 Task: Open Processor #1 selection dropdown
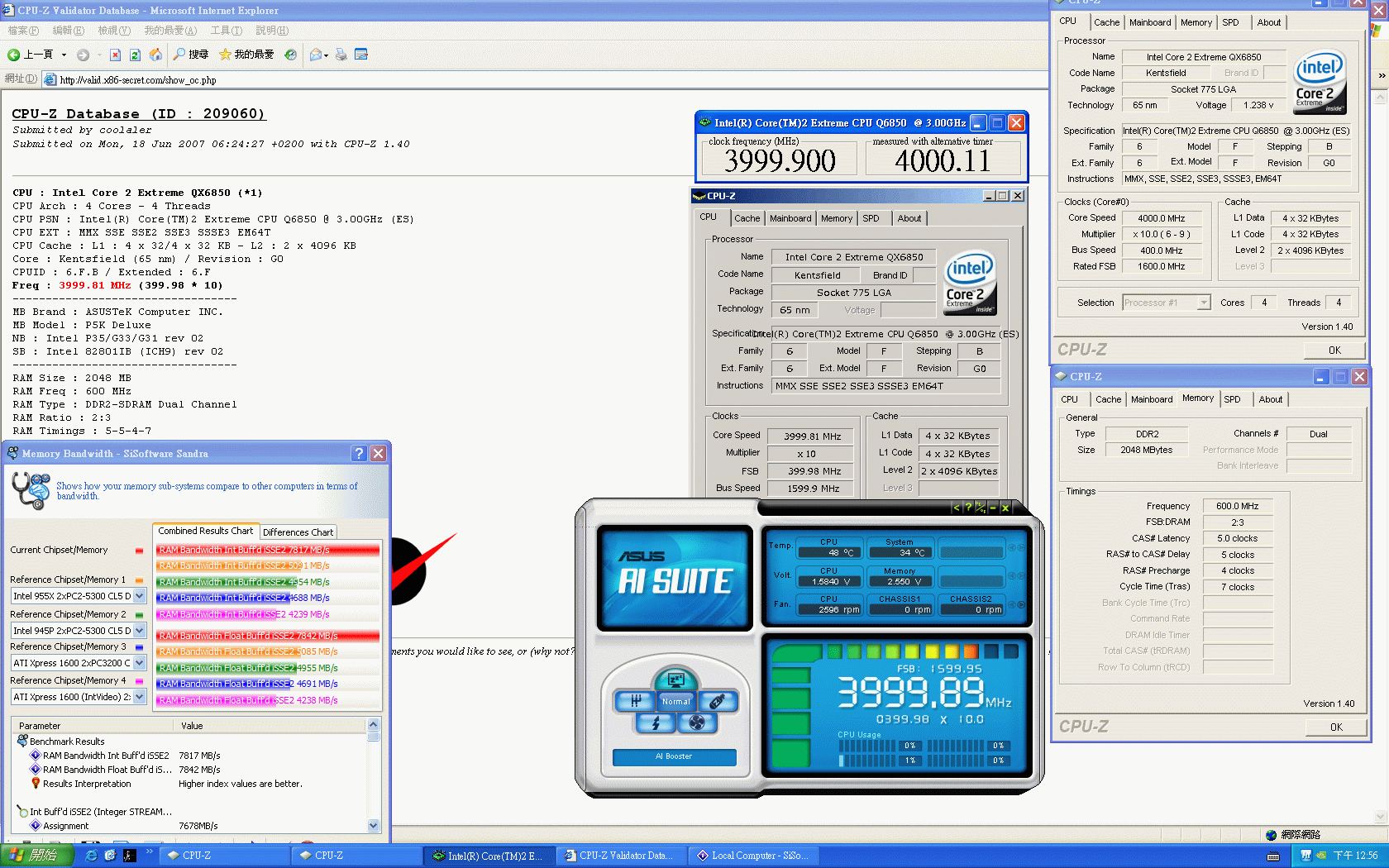(x=1204, y=303)
